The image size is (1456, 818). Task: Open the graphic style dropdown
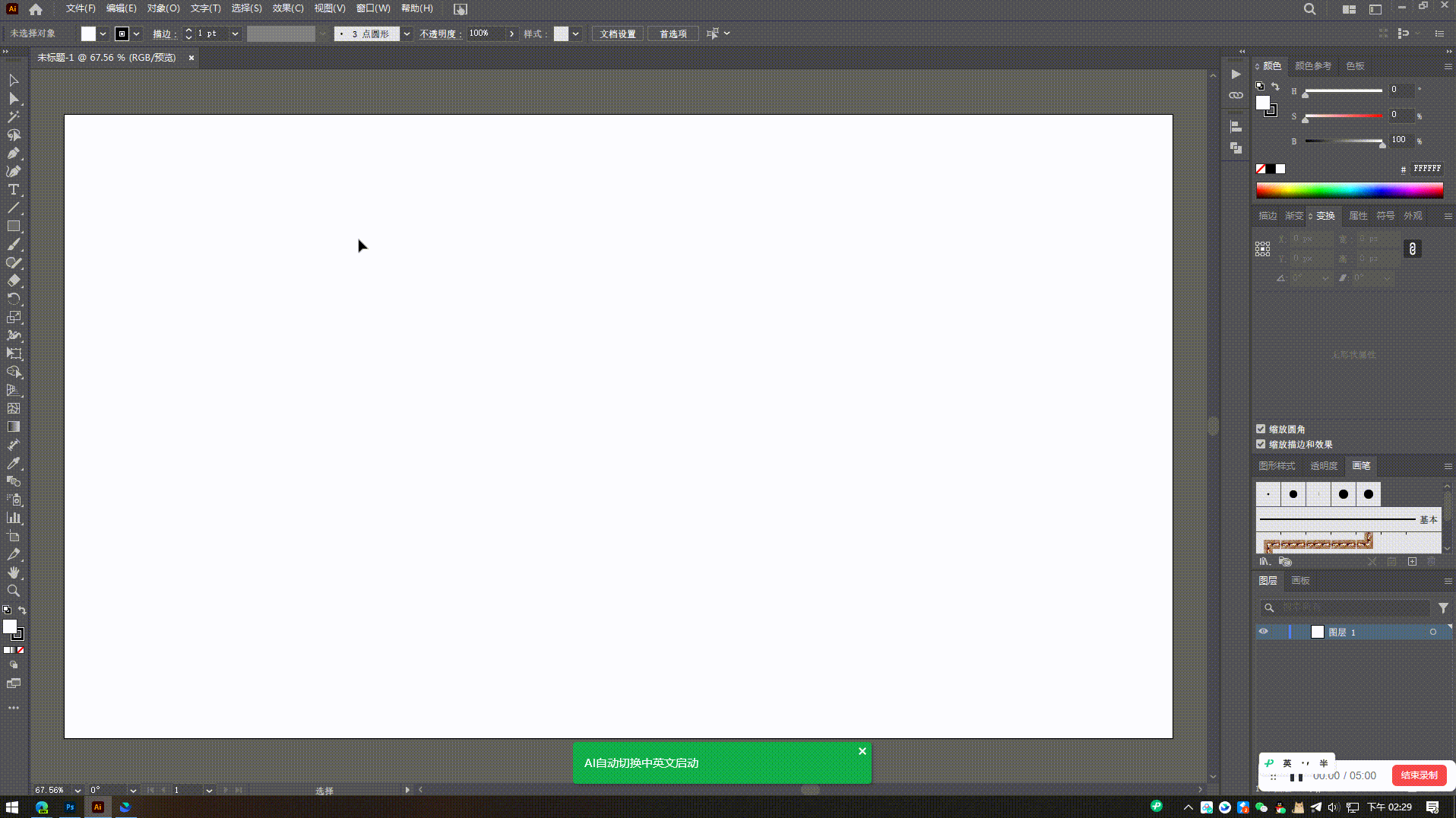(576, 33)
